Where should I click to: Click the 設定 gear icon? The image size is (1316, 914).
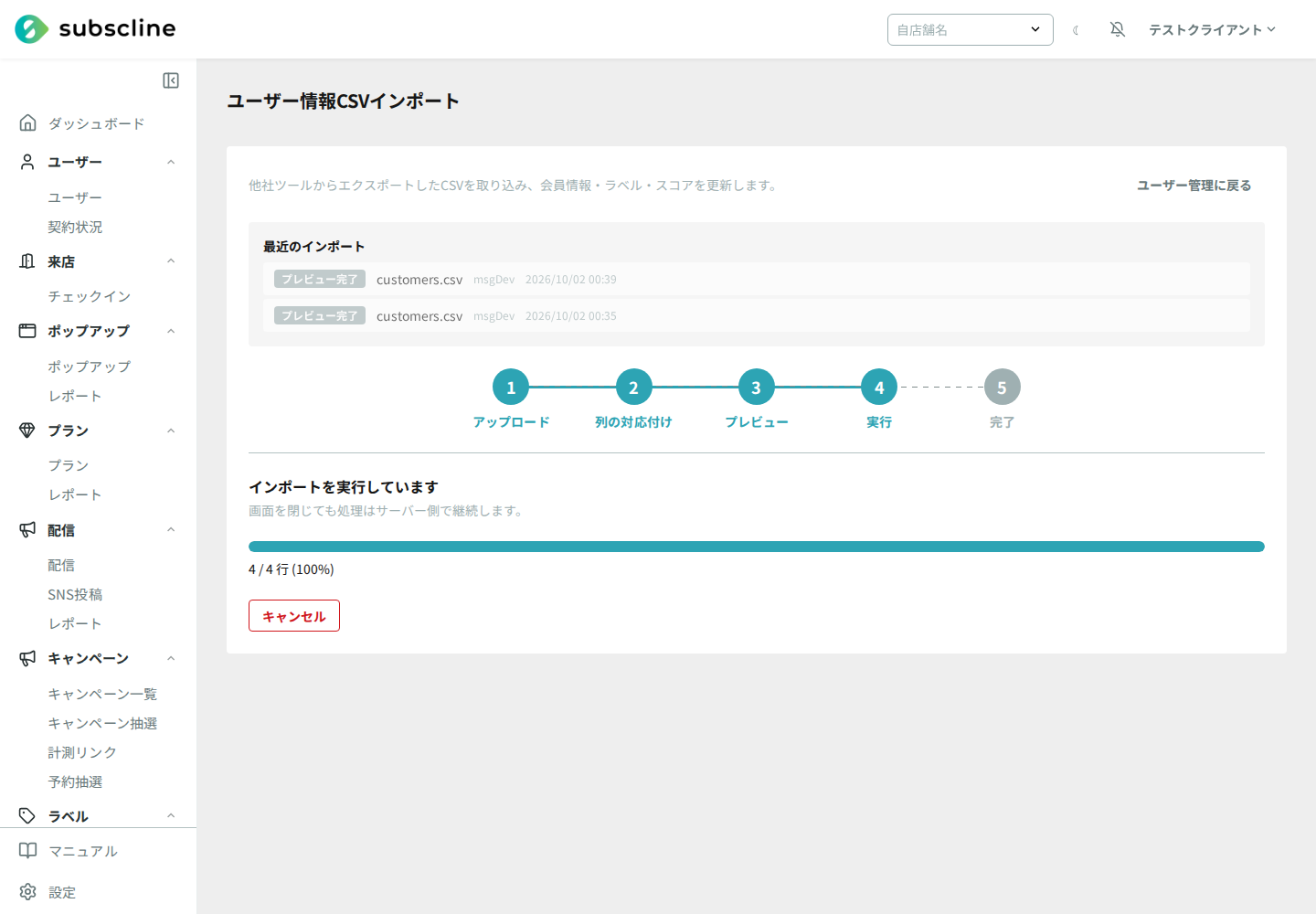coord(27,892)
